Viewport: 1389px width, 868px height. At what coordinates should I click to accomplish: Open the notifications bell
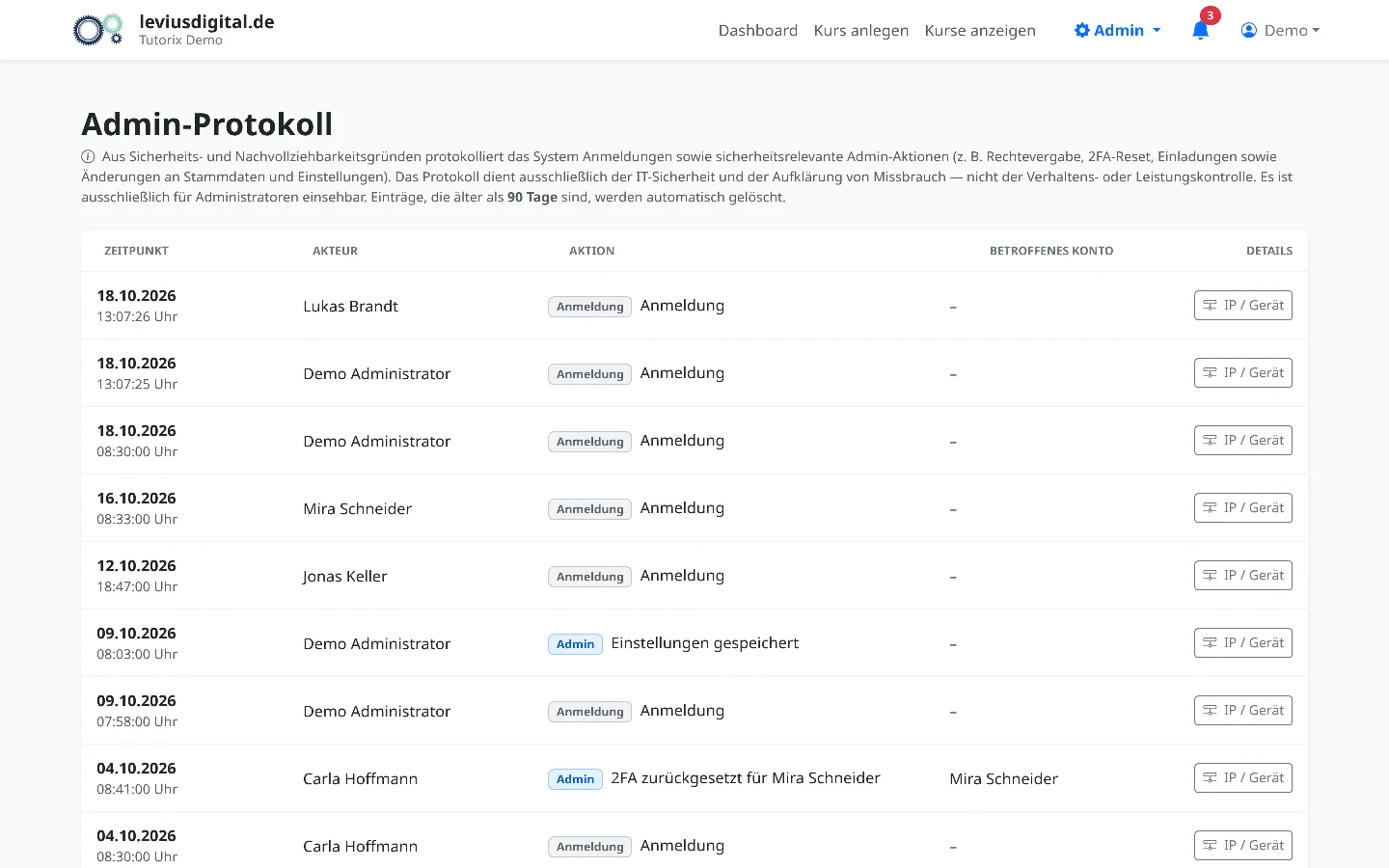(1200, 30)
